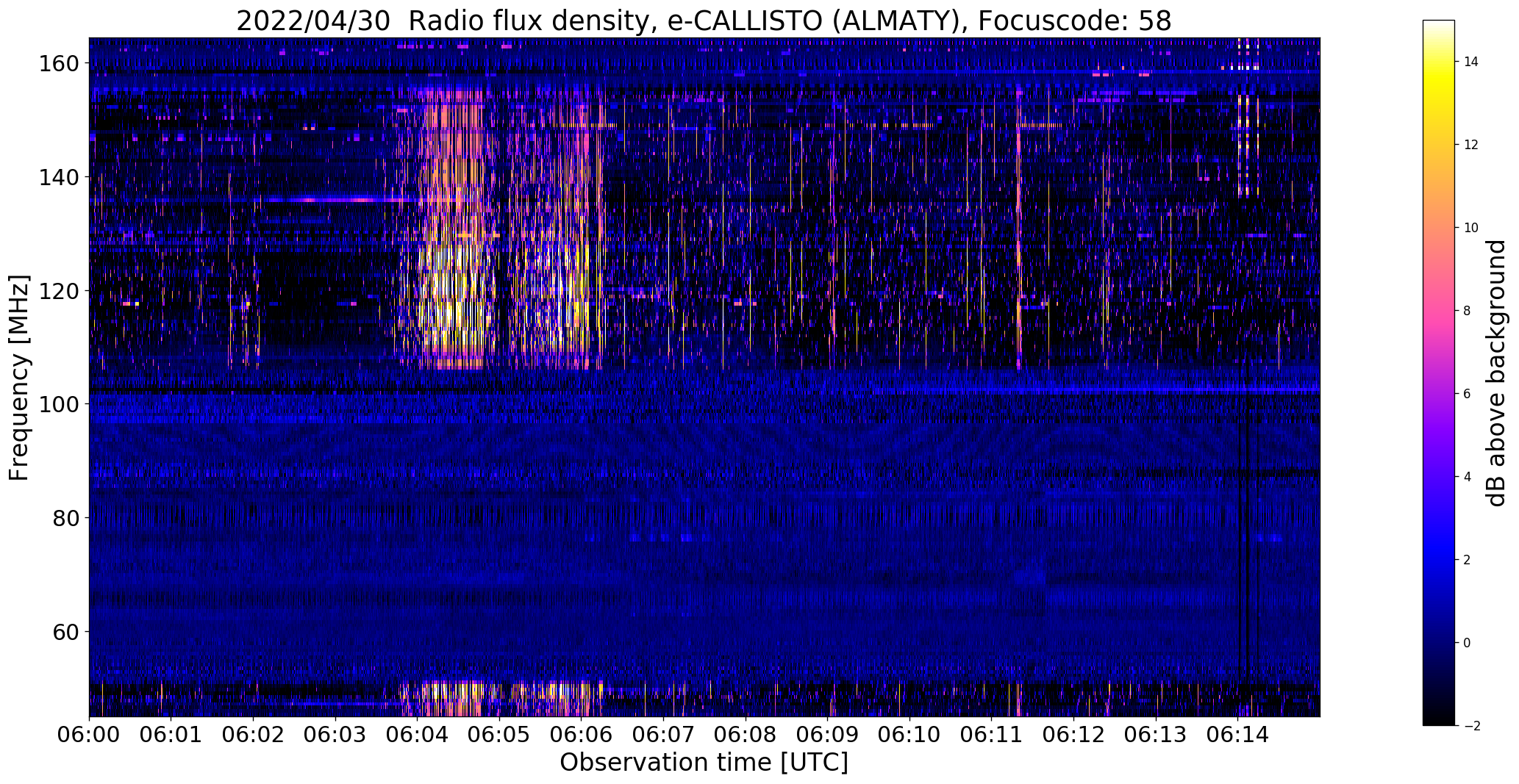Click the 06:12 time tick label
The width and height of the screenshot is (1519, 784).
(x=1073, y=733)
